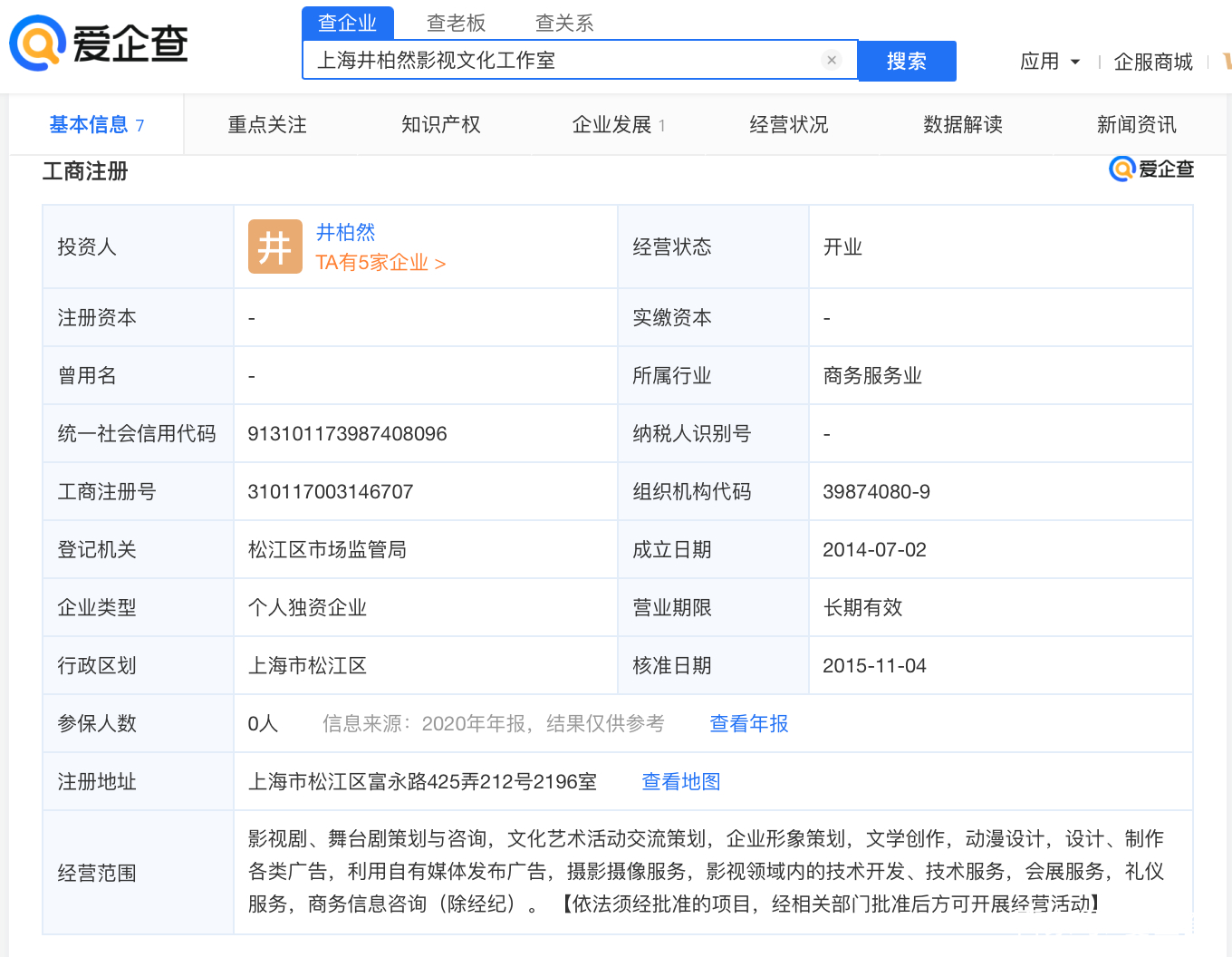This screenshot has height=957, width=1232.
Task: Clear the search box with the X icon
Action: [x=831, y=60]
